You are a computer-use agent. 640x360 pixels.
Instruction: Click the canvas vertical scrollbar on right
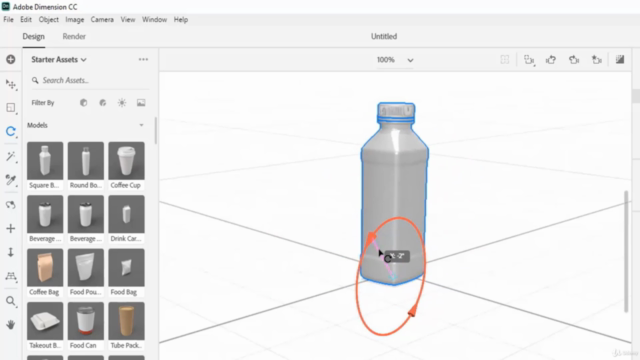[626, 251]
